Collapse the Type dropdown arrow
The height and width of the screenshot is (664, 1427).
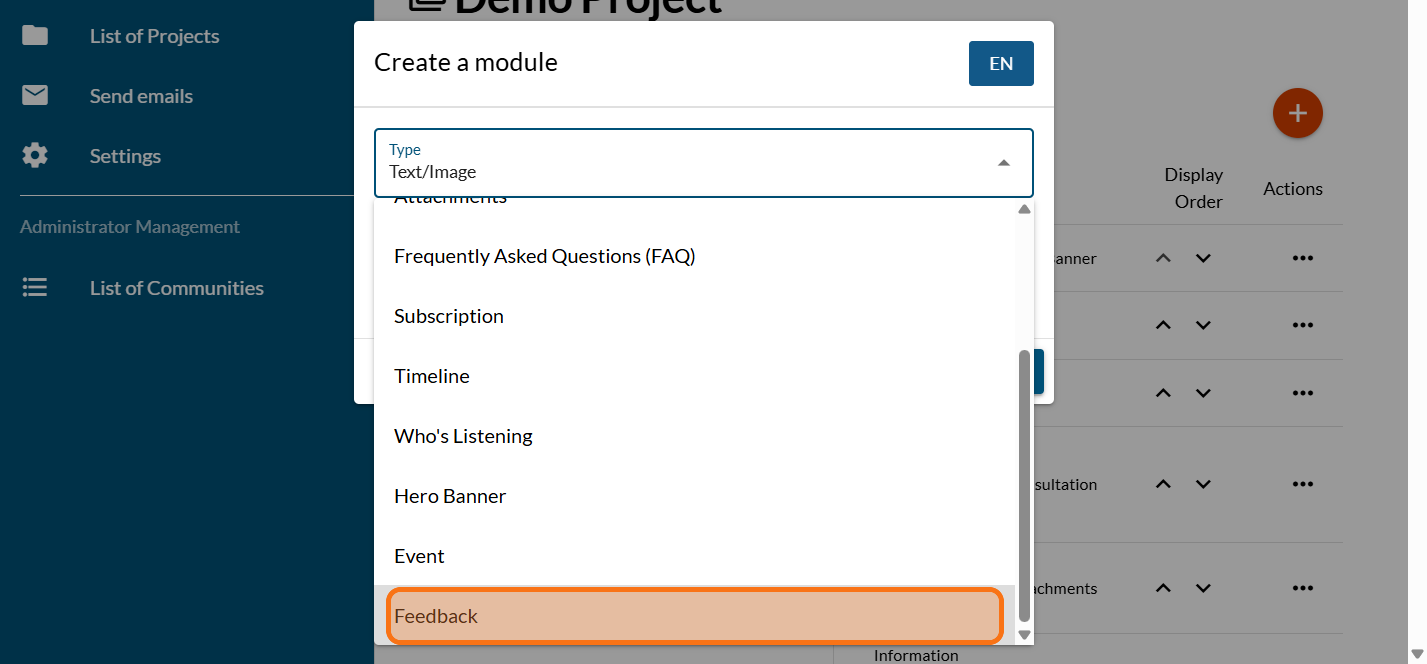tap(1003, 163)
